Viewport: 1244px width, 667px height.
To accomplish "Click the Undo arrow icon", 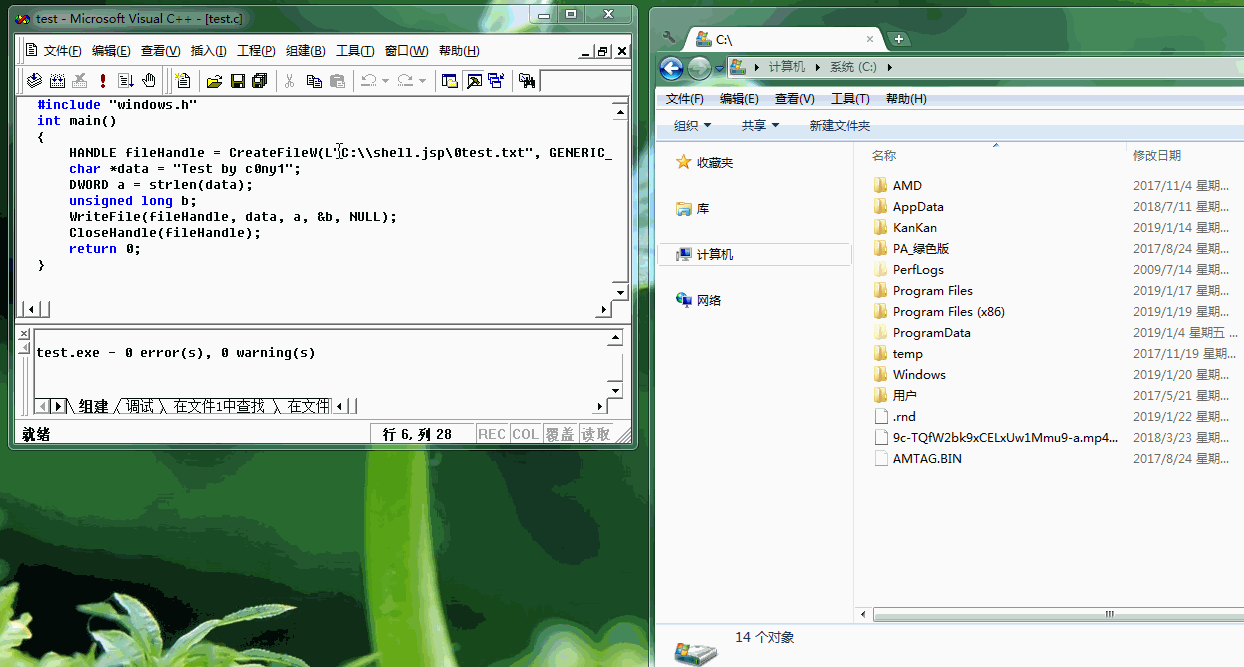I will point(368,81).
